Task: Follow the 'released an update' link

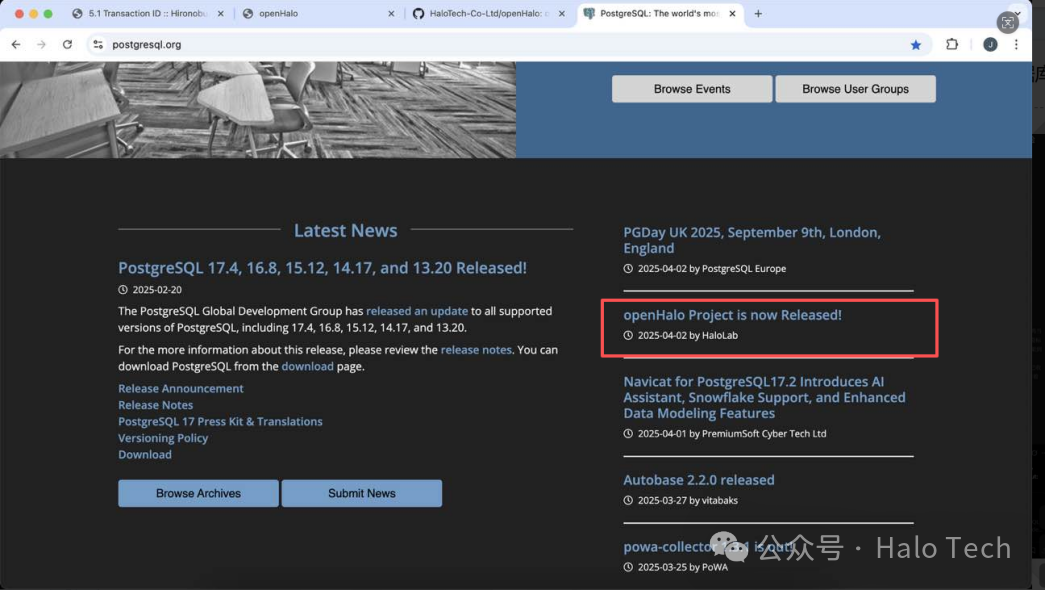Action: click(x=417, y=311)
